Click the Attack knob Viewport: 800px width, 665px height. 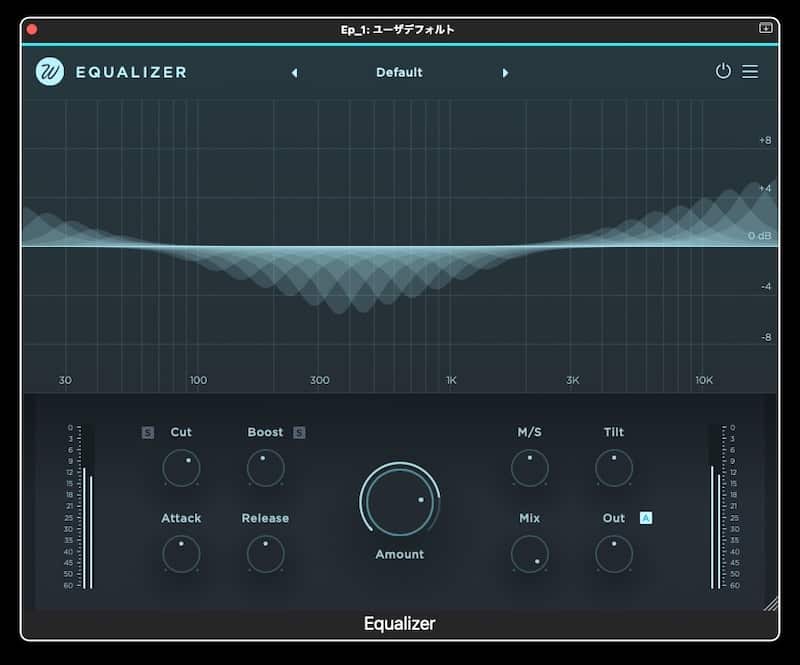tap(181, 554)
